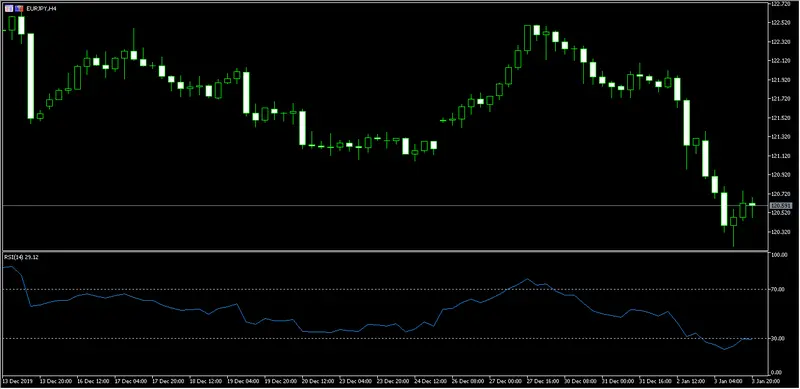Select the 13 Dec 2019 date marker
This screenshot has width=800, height=389.
tap(15, 381)
